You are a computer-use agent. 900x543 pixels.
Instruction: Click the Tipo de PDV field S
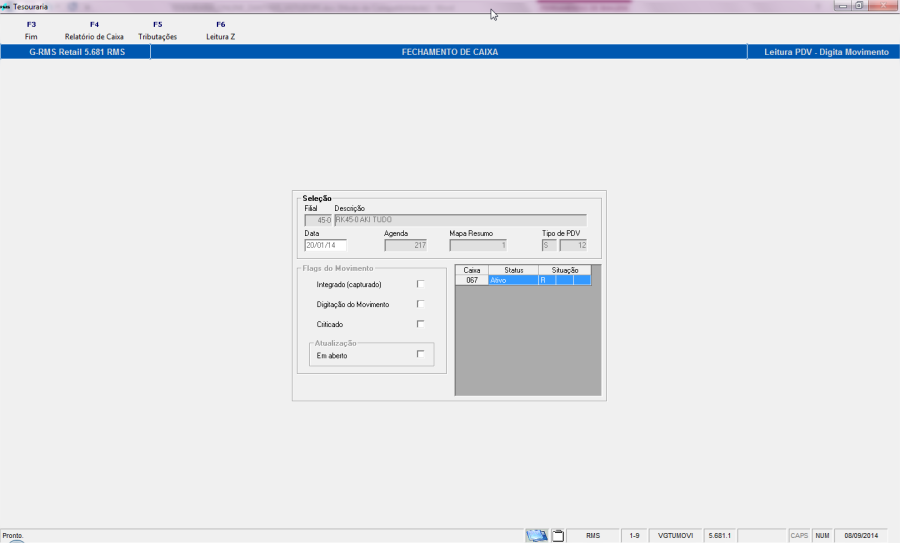point(549,245)
